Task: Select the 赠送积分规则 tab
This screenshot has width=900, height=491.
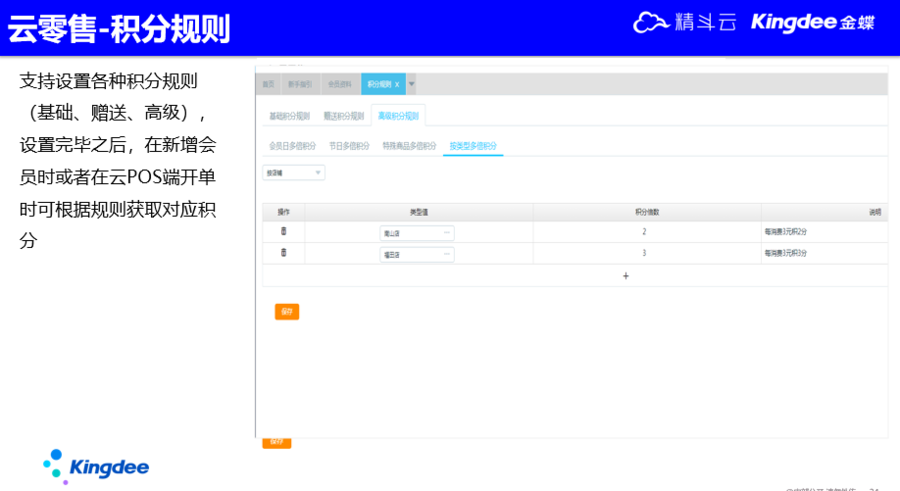Action: [343, 116]
